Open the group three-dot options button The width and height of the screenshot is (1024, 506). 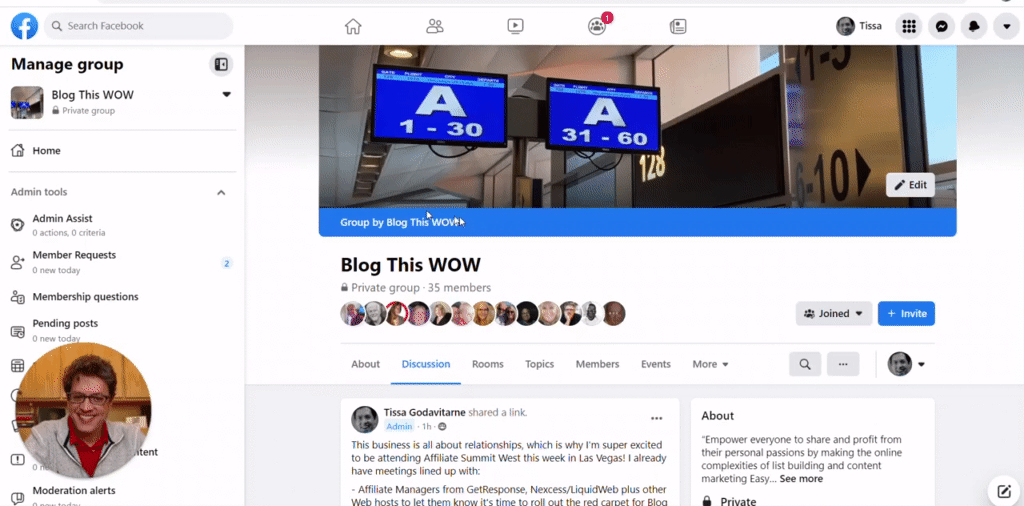(842, 364)
